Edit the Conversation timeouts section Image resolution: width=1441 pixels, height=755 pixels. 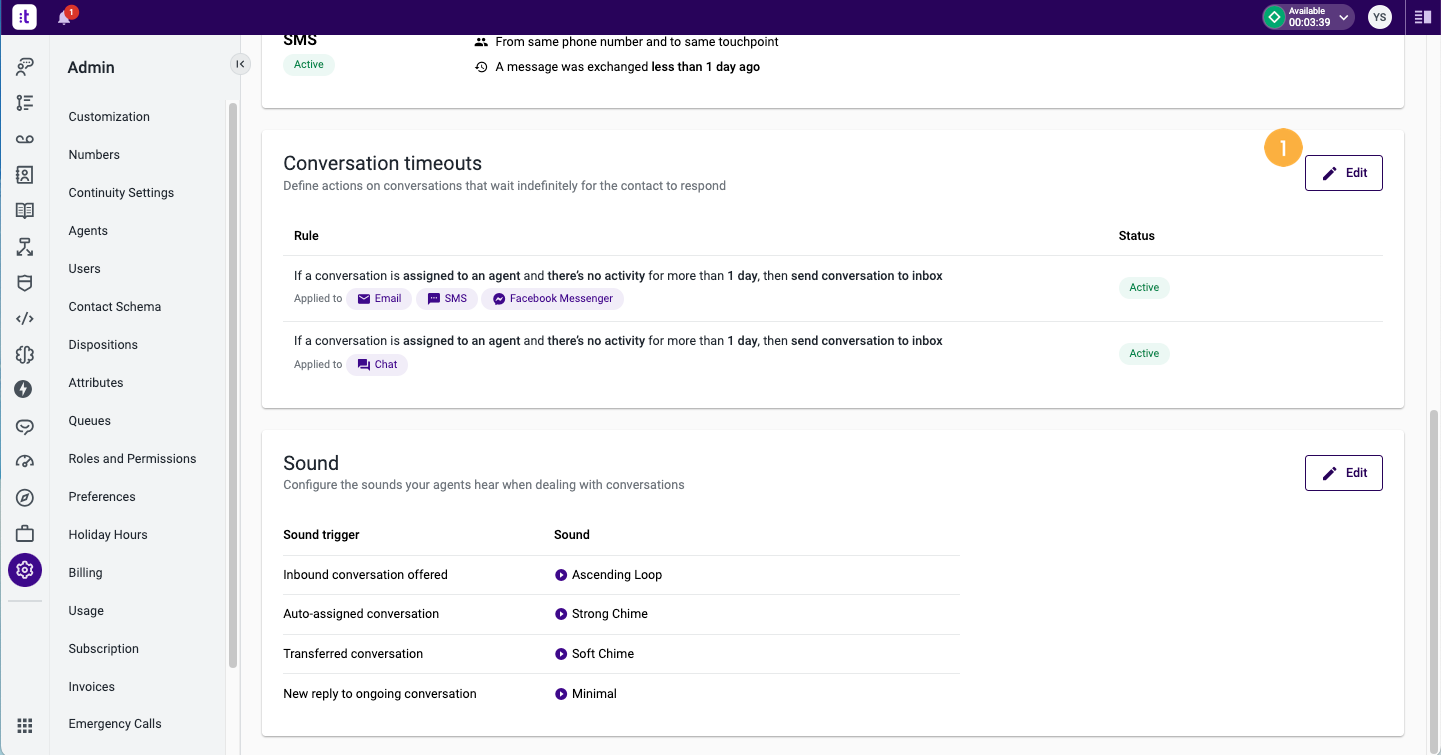click(1343, 173)
